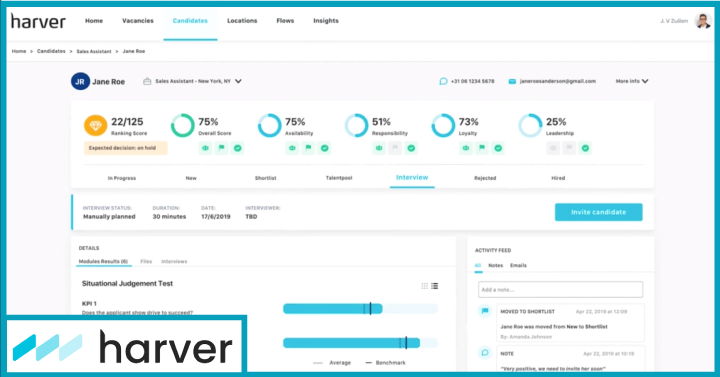The width and height of the screenshot is (720, 377).
Task: Click the email envelope icon
Action: pyautogui.click(x=512, y=81)
